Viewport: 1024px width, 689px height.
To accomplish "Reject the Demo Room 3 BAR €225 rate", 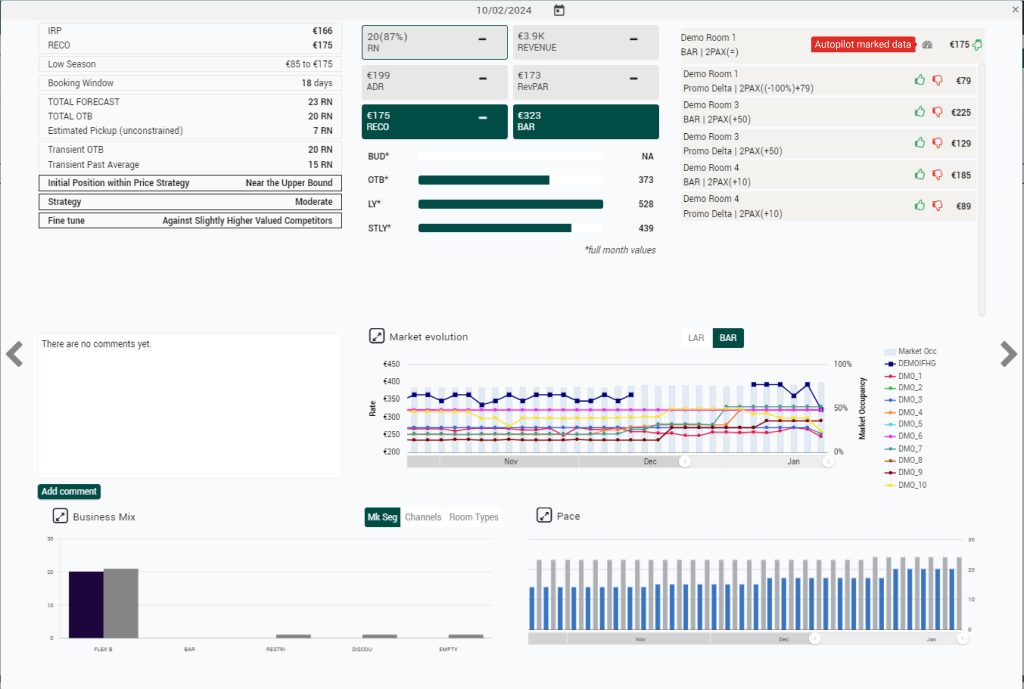I will 937,112.
